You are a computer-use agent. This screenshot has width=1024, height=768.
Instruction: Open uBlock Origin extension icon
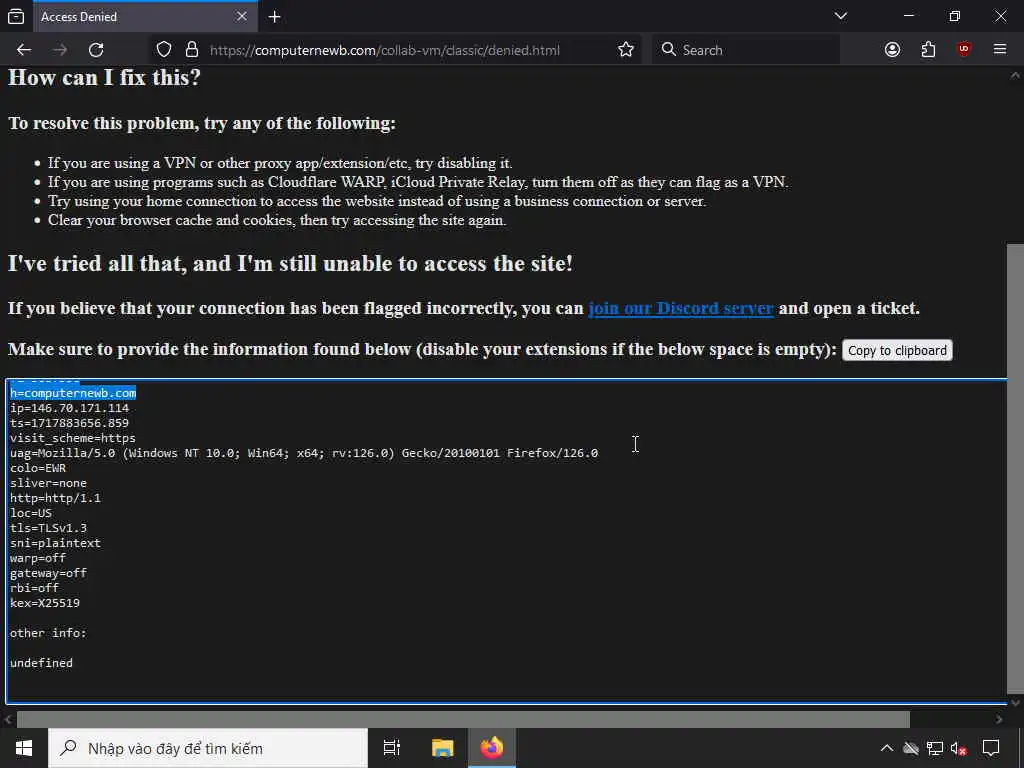pyautogui.click(x=964, y=50)
